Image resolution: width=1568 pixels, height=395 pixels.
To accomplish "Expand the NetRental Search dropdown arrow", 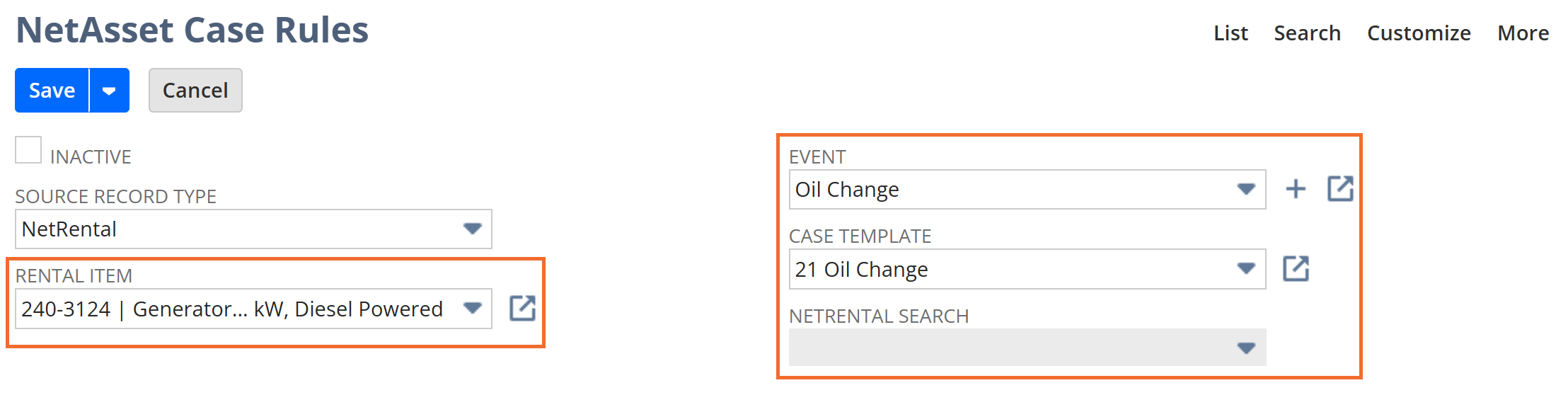I will click(x=1245, y=348).
